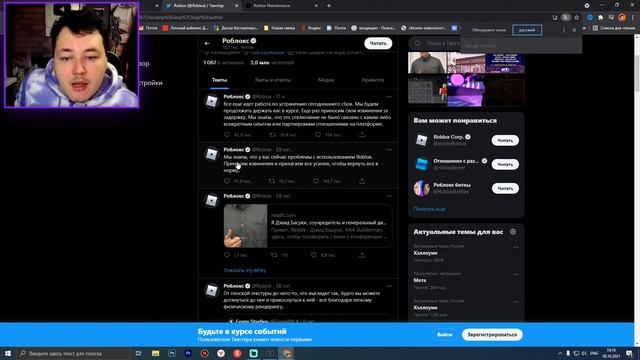Open options for the first Хэллоуин trend
Viewport: 640px width, 360px height.
click(x=516, y=247)
